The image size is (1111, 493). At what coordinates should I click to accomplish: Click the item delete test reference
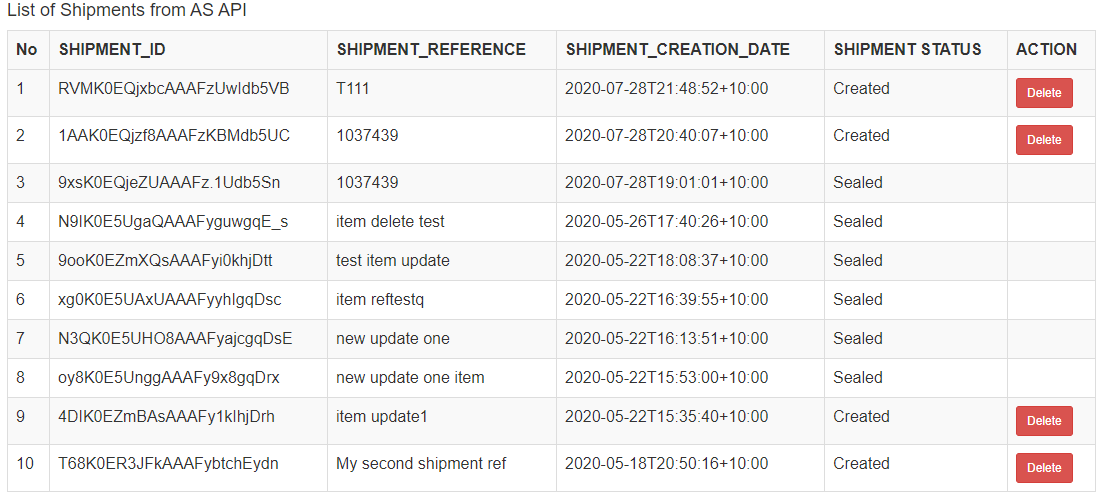tap(390, 222)
